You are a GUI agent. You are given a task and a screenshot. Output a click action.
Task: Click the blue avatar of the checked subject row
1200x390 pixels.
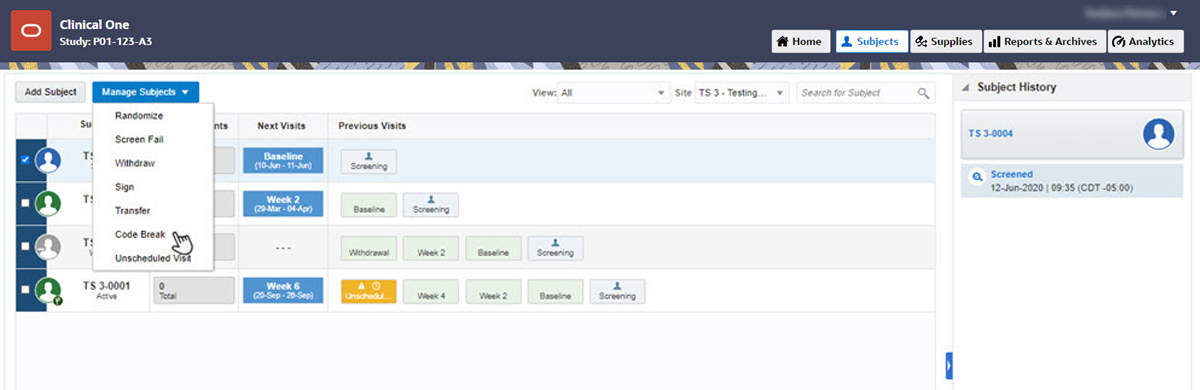coord(48,160)
